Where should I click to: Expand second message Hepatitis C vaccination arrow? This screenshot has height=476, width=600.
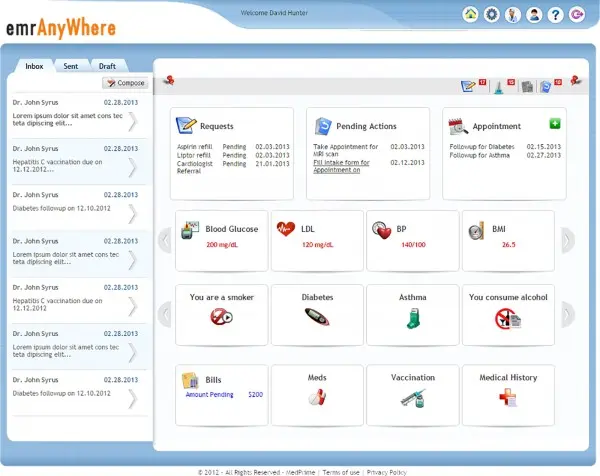click(132, 168)
